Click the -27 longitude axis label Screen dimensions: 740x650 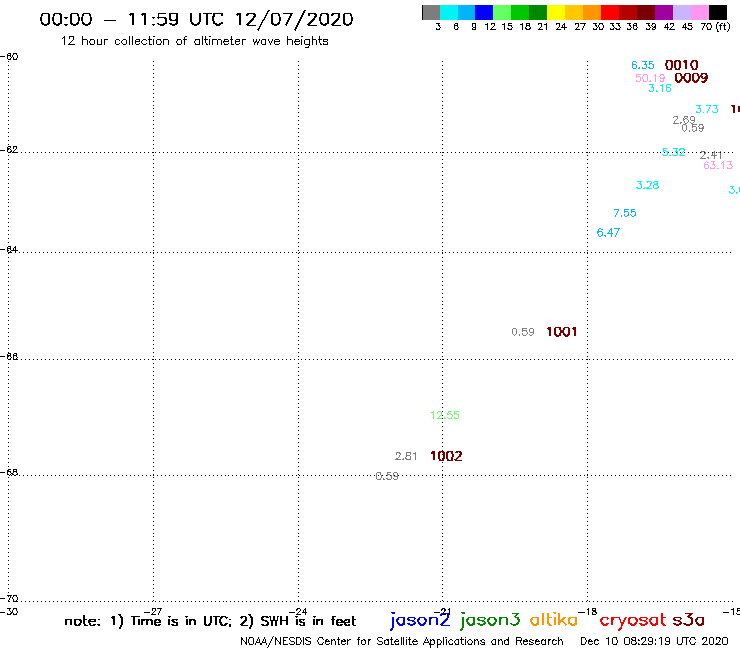click(153, 612)
